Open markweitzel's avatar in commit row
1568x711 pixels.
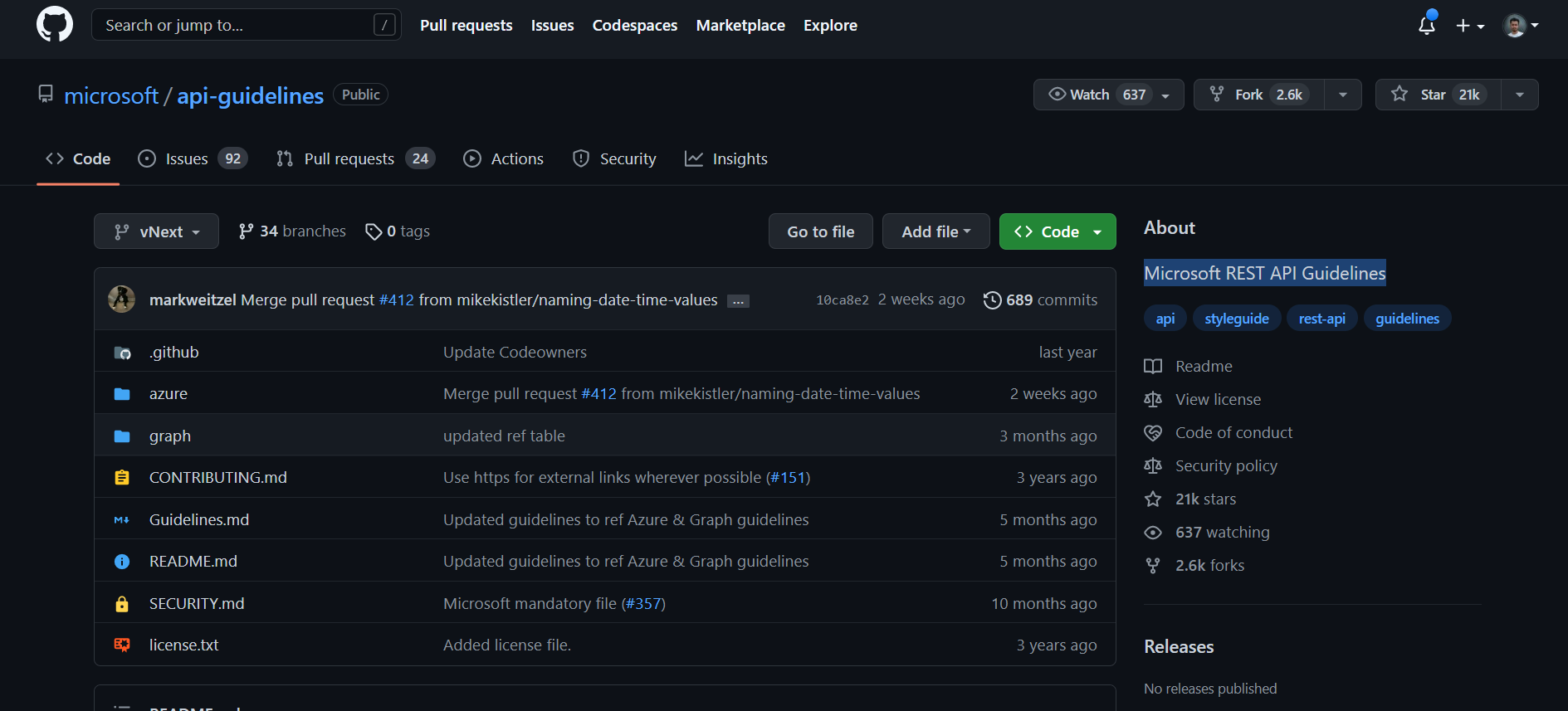(122, 299)
